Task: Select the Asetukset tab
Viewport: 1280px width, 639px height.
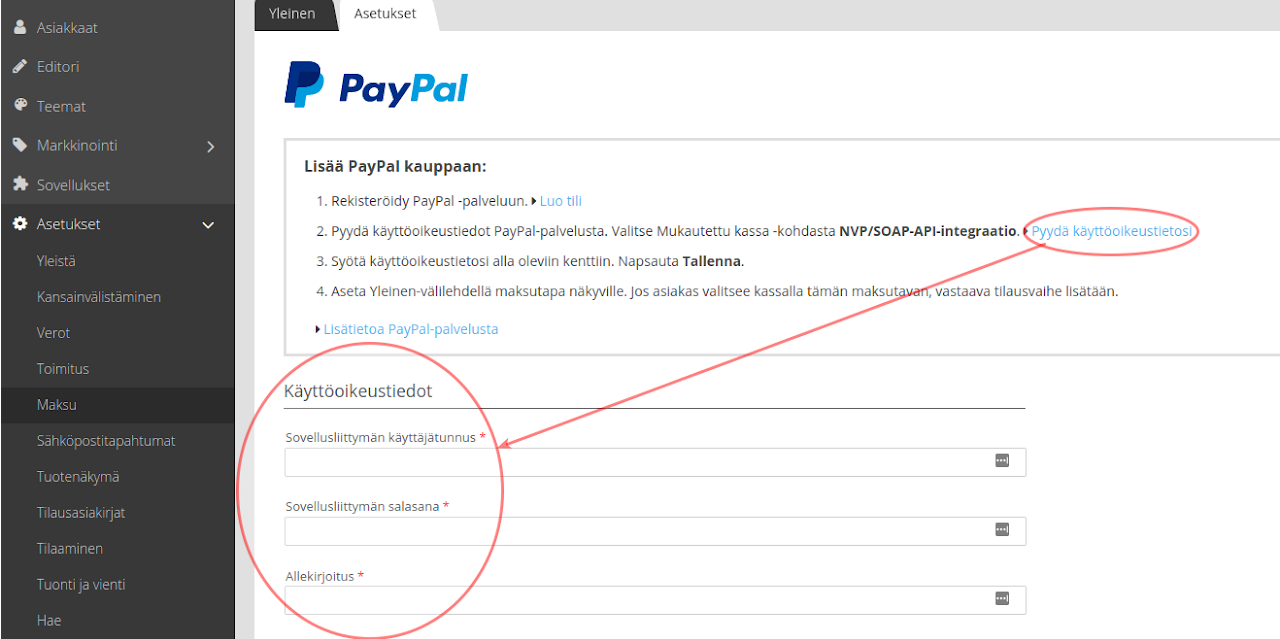Action: [385, 14]
